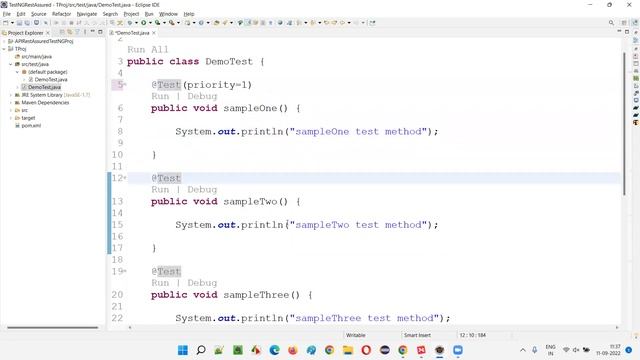Open the toolbar Search magnifier
640x360 pixels.
point(611,23)
